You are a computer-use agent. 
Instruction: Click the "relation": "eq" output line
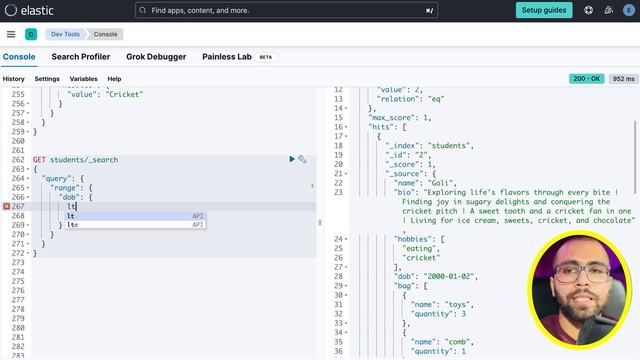410,99
